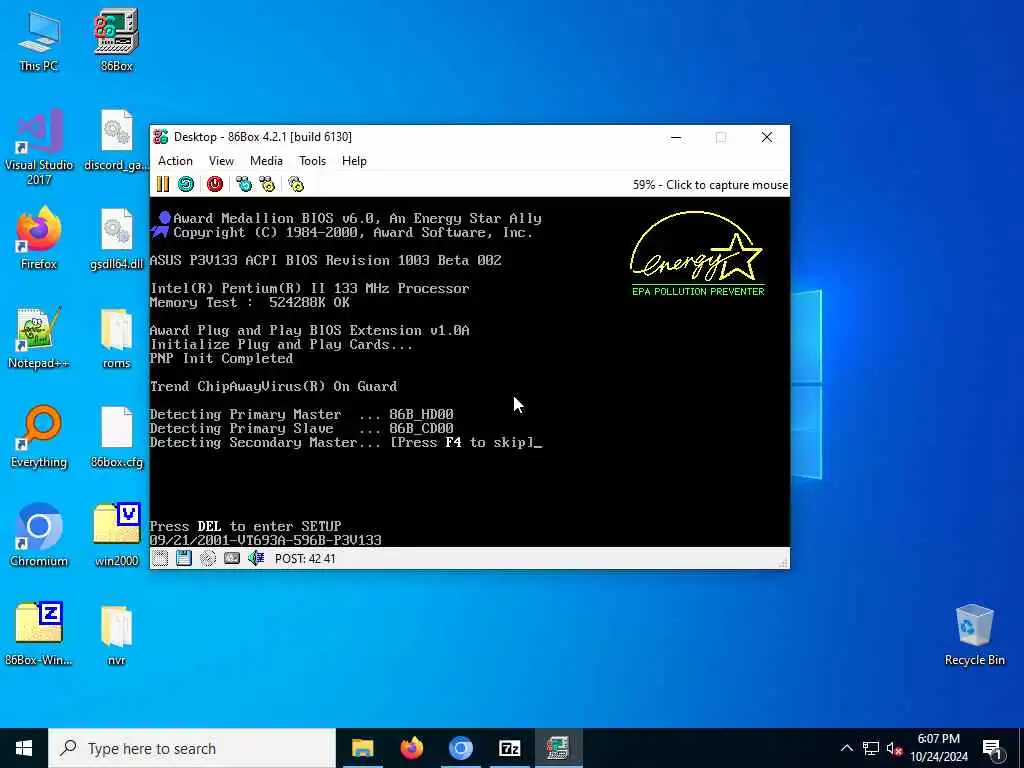Image resolution: width=1024 pixels, height=768 pixels.
Task: Click the dimmed first drive icon in status bar
Action: coord(160,558)
